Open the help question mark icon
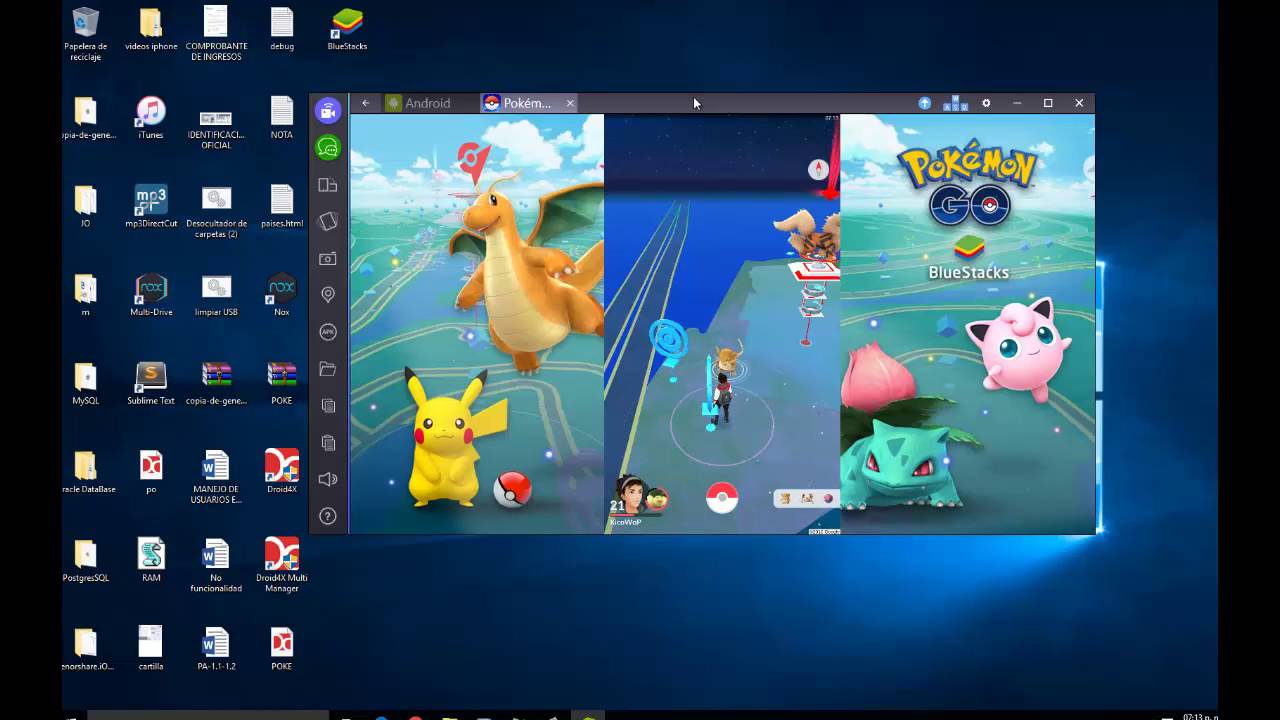Viewport: 1280px width, 720px height. point(328,516)
